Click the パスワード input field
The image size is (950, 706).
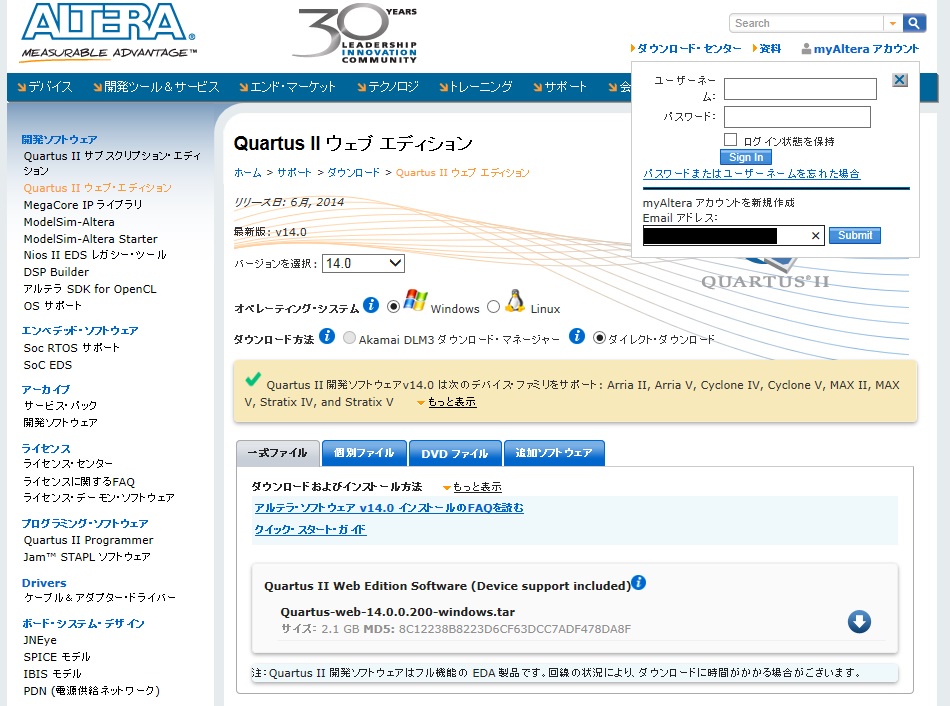coord(797,117)
